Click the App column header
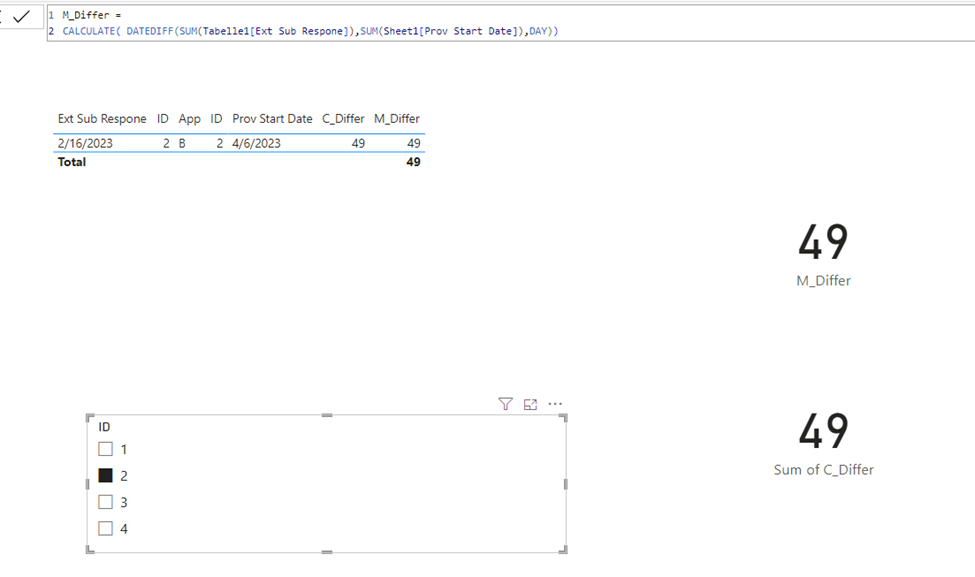Image resolution: width=975 pixels, height=577 pixels. [190, 119]
